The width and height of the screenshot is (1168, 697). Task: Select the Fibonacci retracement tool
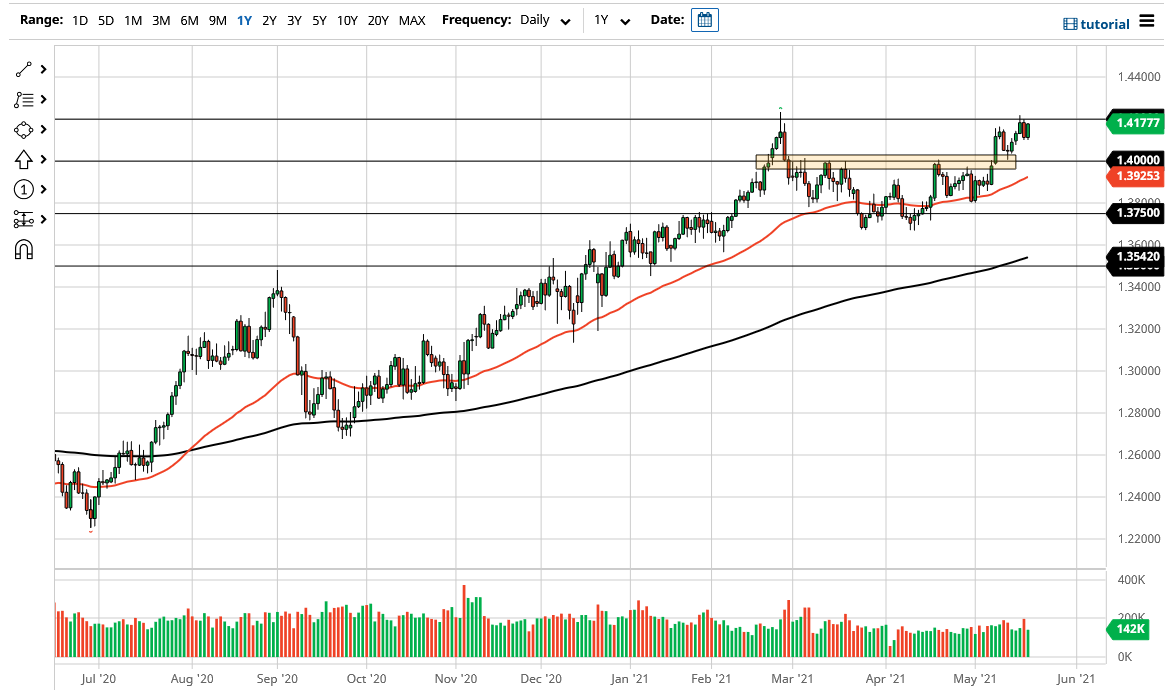pos(22,99)
